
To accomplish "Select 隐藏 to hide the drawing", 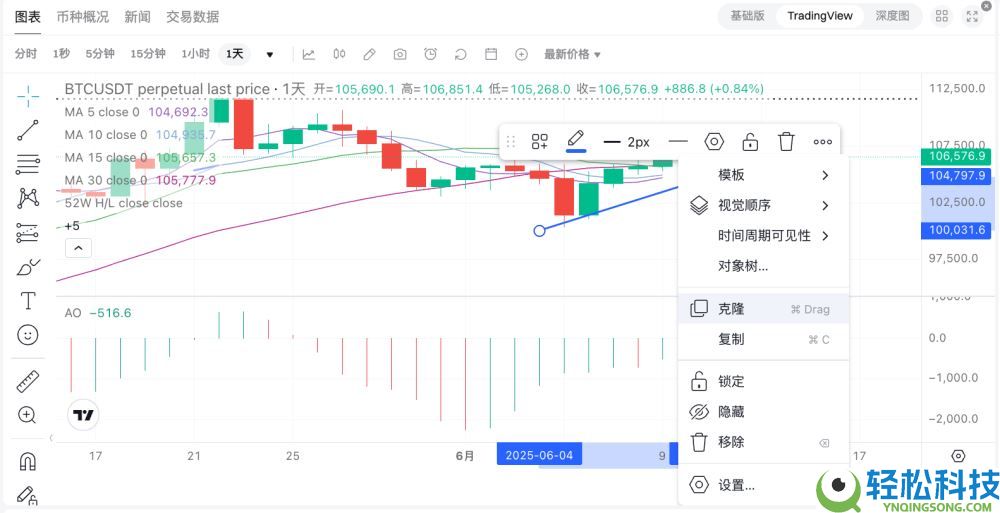I will tap(763, 412).
